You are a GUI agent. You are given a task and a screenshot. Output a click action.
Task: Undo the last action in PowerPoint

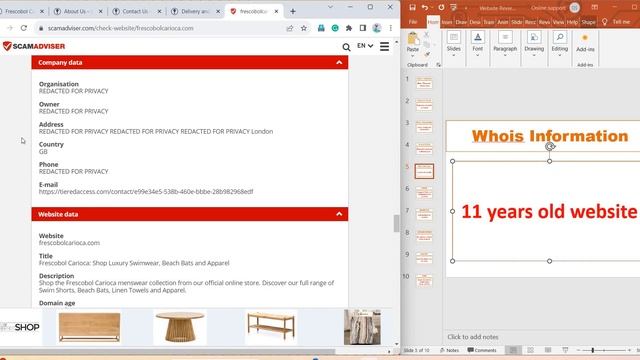point(425,7)
